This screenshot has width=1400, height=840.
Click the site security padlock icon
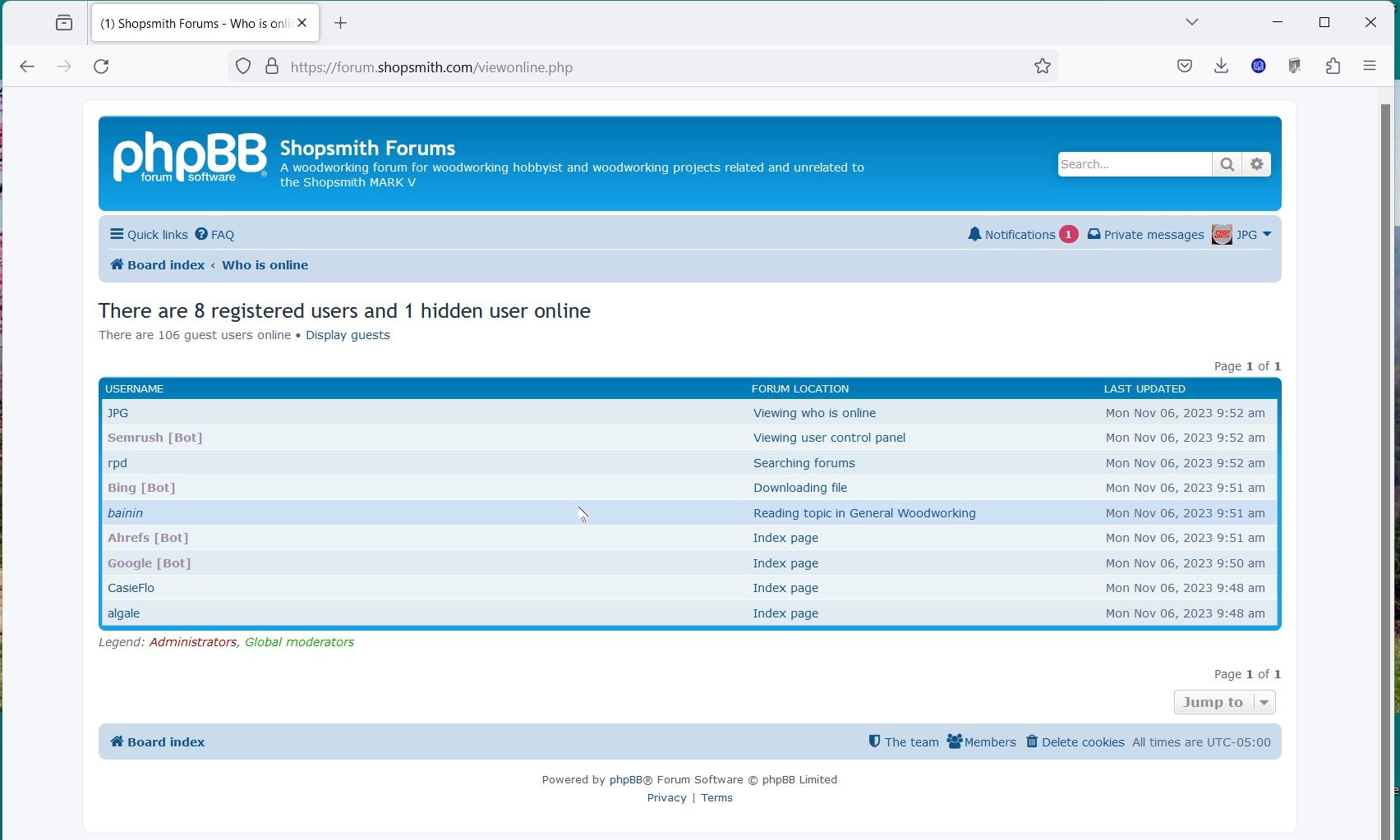[272, 67]
